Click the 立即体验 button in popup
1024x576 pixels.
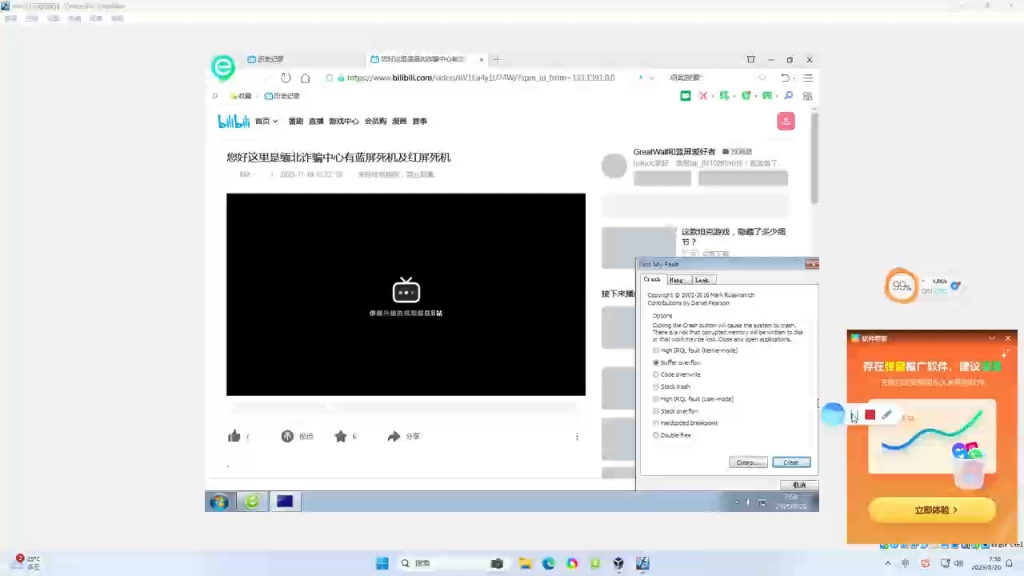tap(932, 510)
